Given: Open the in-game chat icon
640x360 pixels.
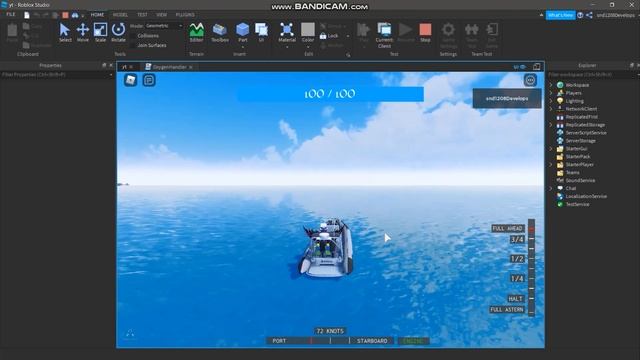Looking at the screenshot, I should [x=149, y=80].
